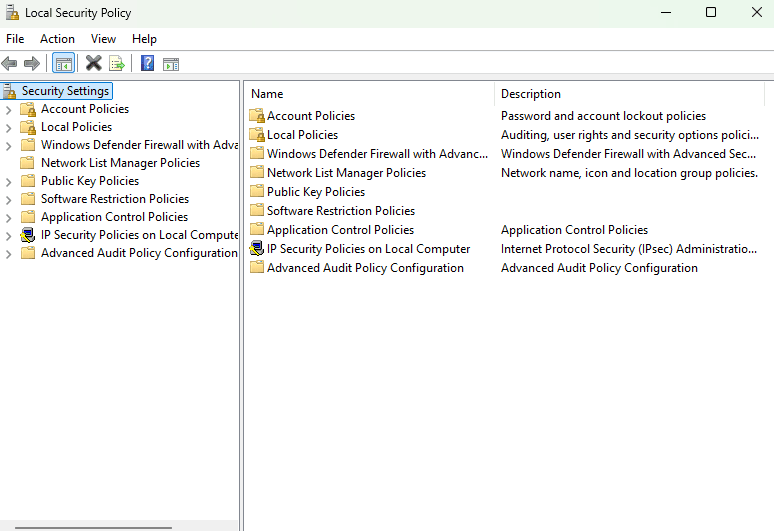Select Windows Defender Firewall name in list
Screen dimensions: 774x531
378,154
